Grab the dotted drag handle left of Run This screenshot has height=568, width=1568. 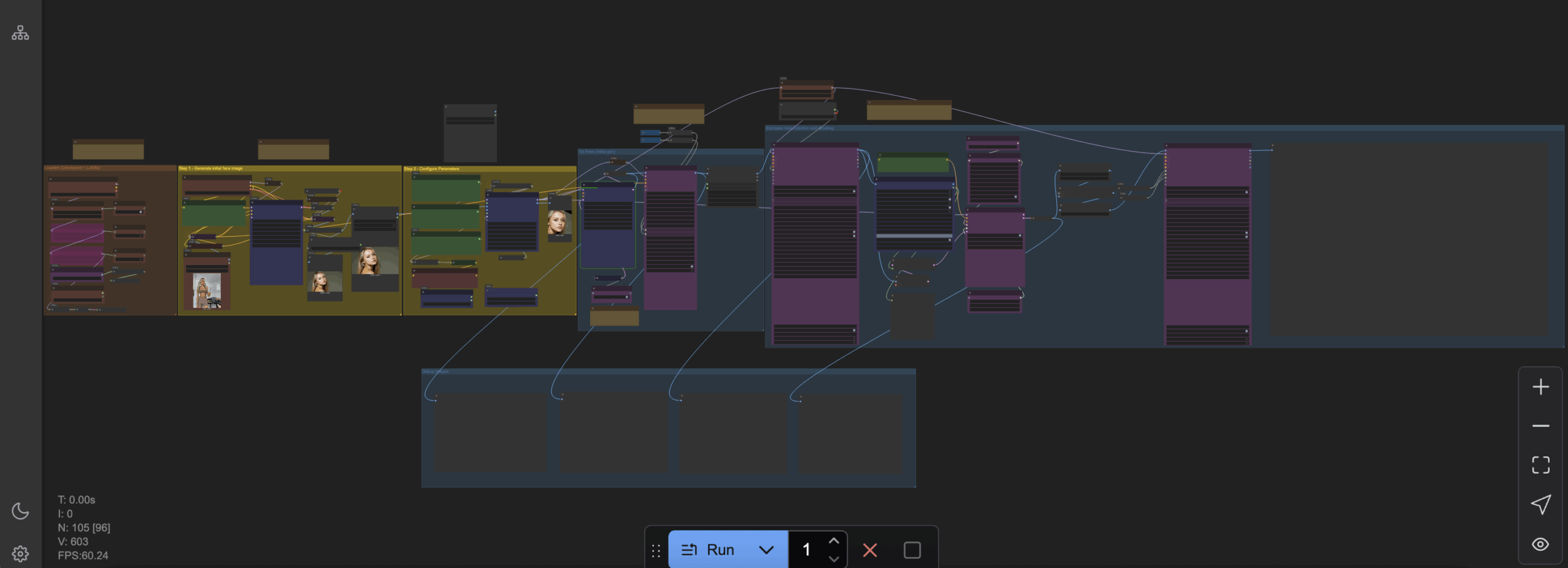pyautogui.click(x=656, y=551)
